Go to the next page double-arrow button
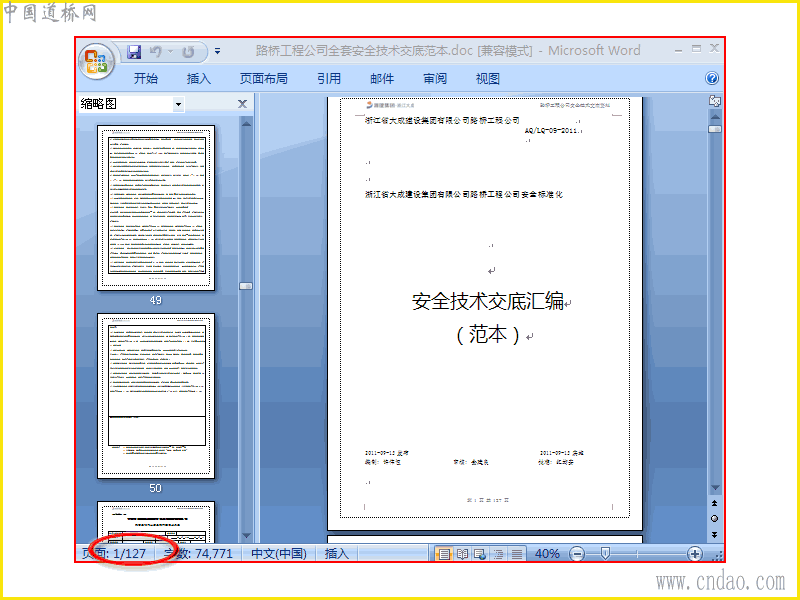800x600 pixels. click(x=714, y=534)
